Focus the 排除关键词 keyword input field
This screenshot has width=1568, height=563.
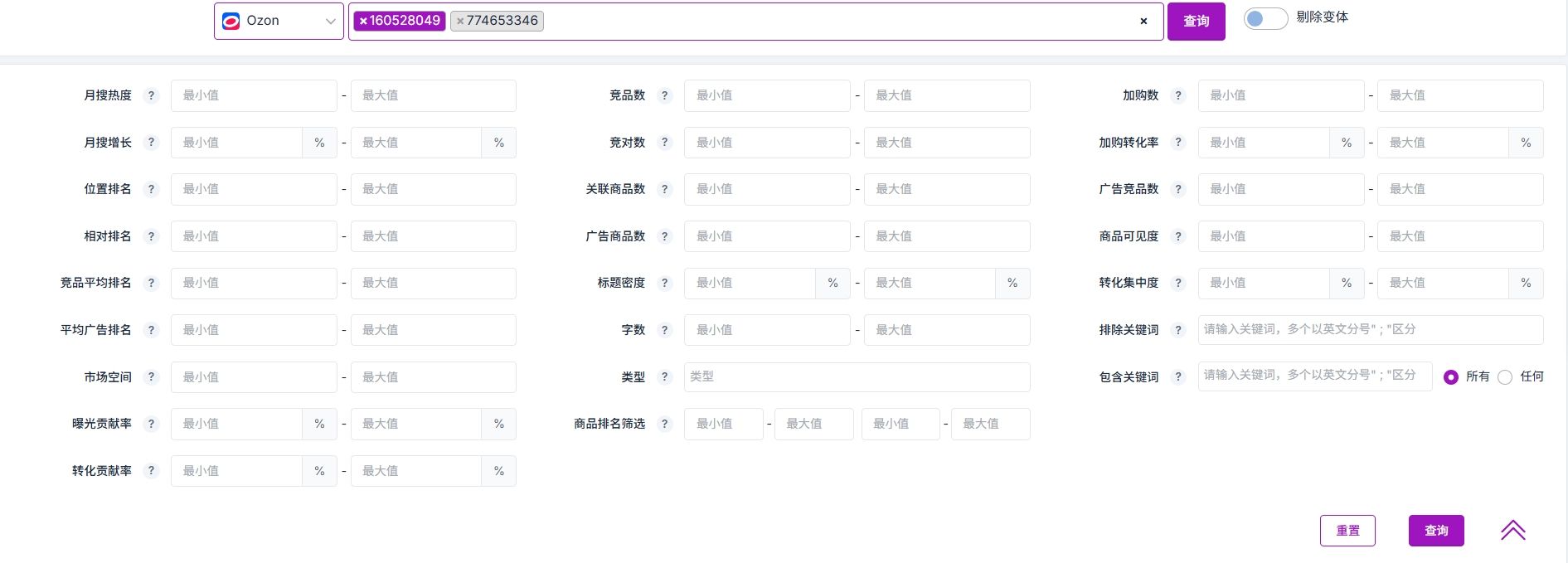1370,329
